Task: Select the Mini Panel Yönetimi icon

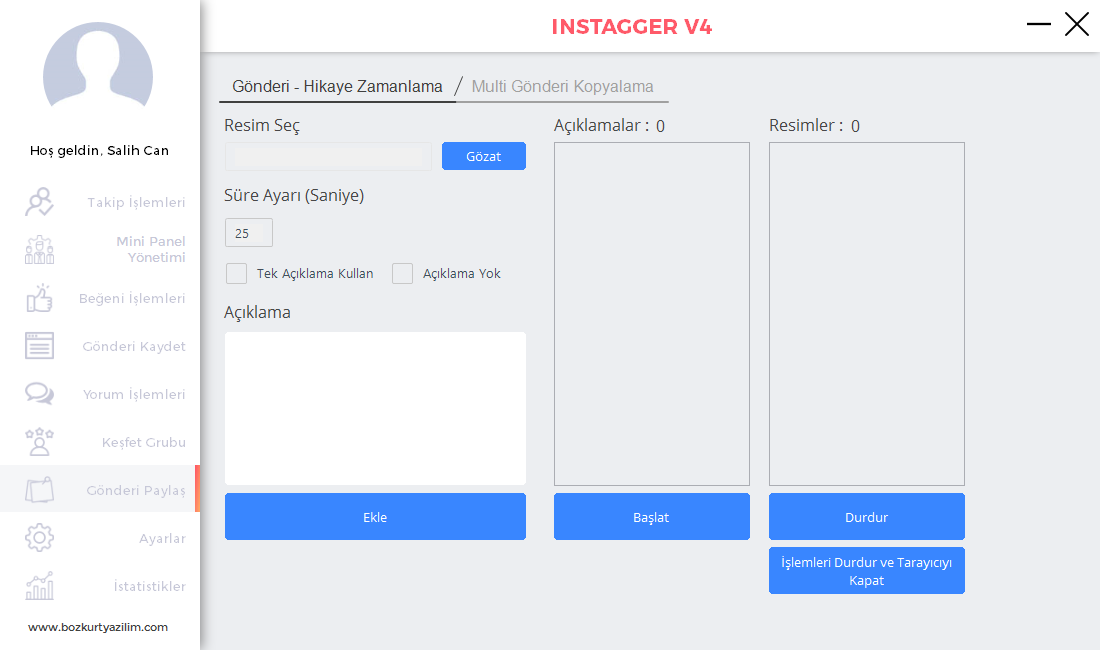Action: (39, 250)
